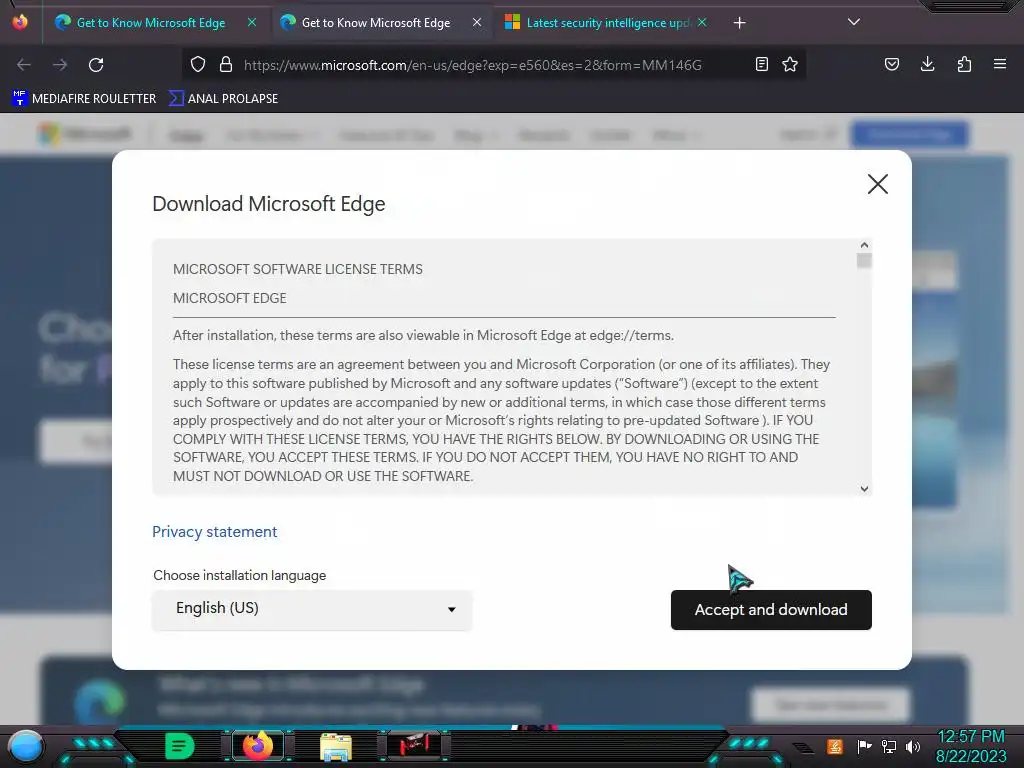
Task: Open MEDIAFIRE ROULETTER bookmark
Action: click(x=84, y=99)
